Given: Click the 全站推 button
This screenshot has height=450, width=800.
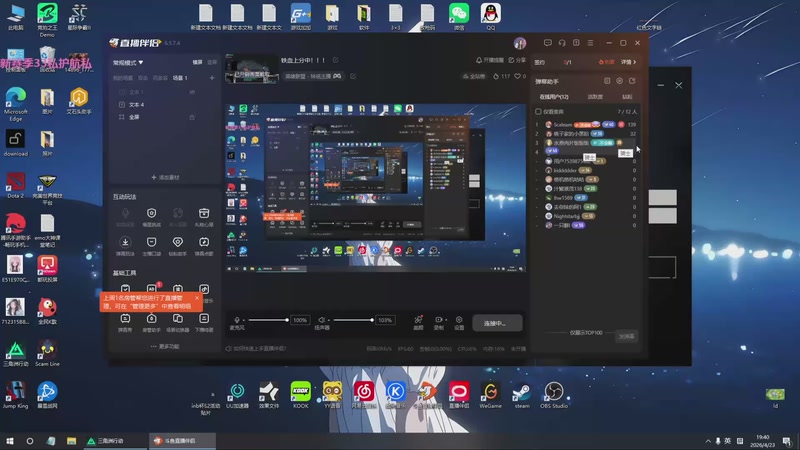Looking at the screenshot, I should point(474,77).
